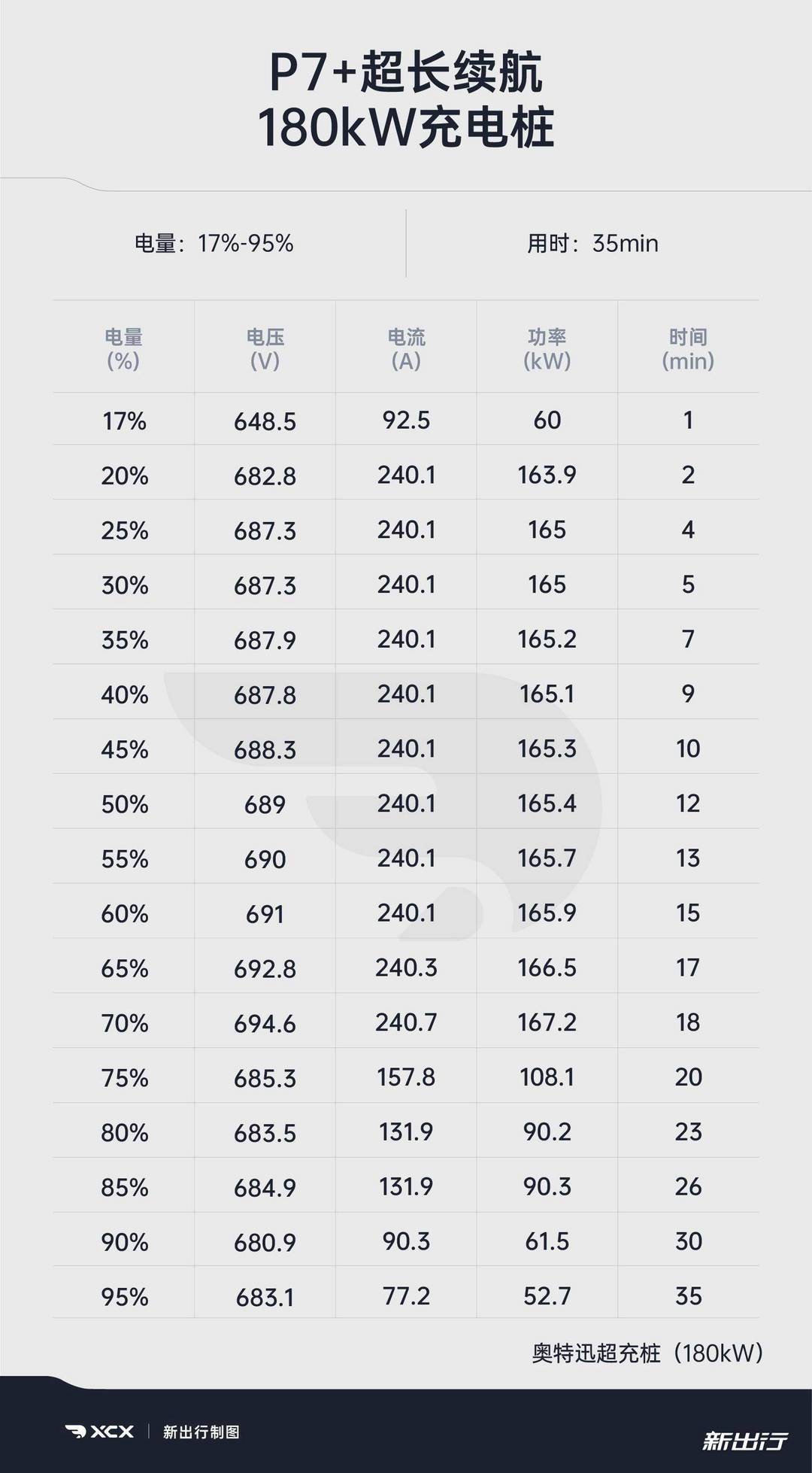
Task: Click the 新出行 brand logo bottom right
Action: (744, 1440)
